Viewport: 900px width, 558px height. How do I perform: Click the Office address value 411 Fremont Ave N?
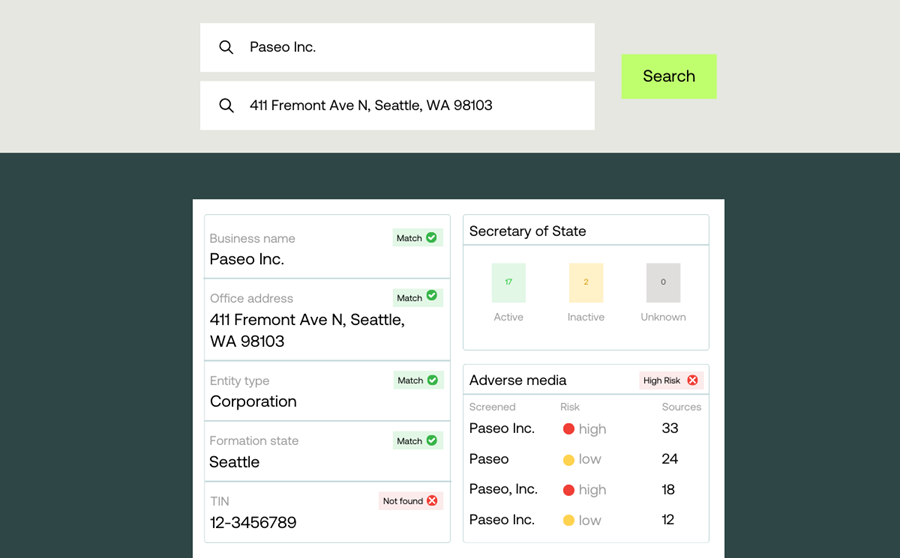coord(307,330)
